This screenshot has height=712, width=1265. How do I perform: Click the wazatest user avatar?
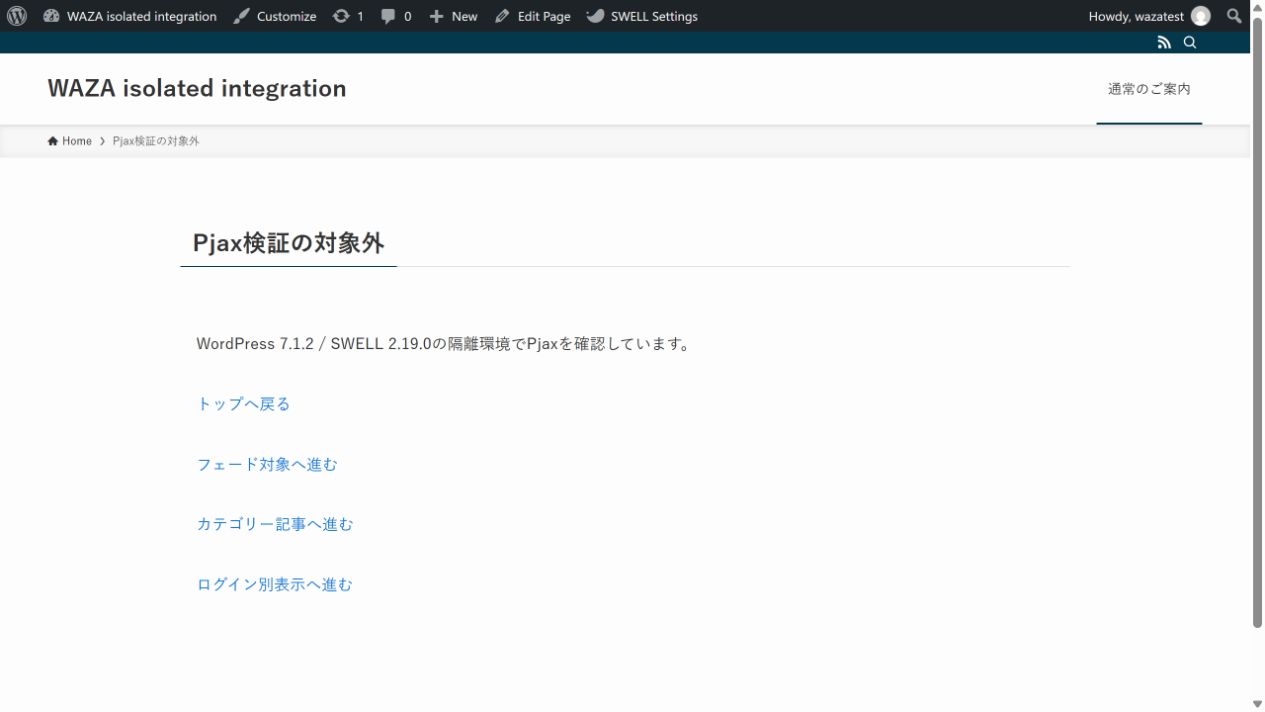[1200, 16]
